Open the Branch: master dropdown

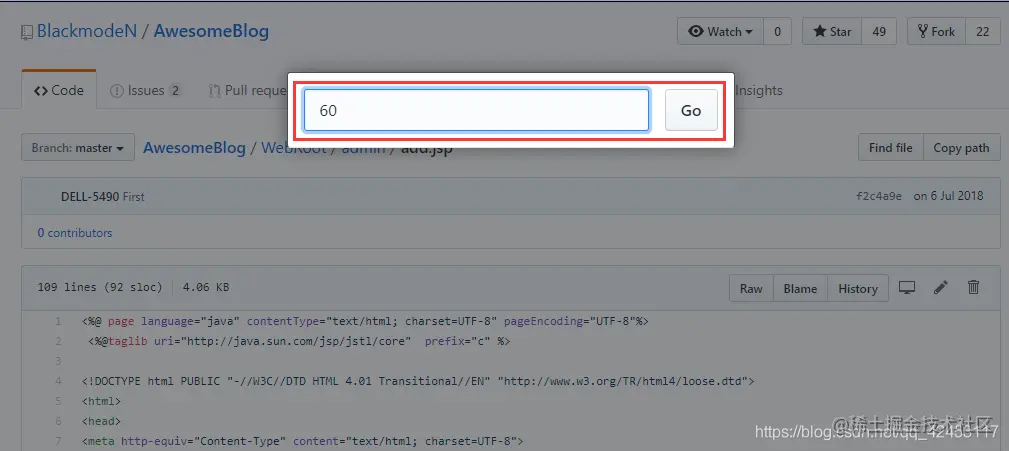tap(78, 147)
